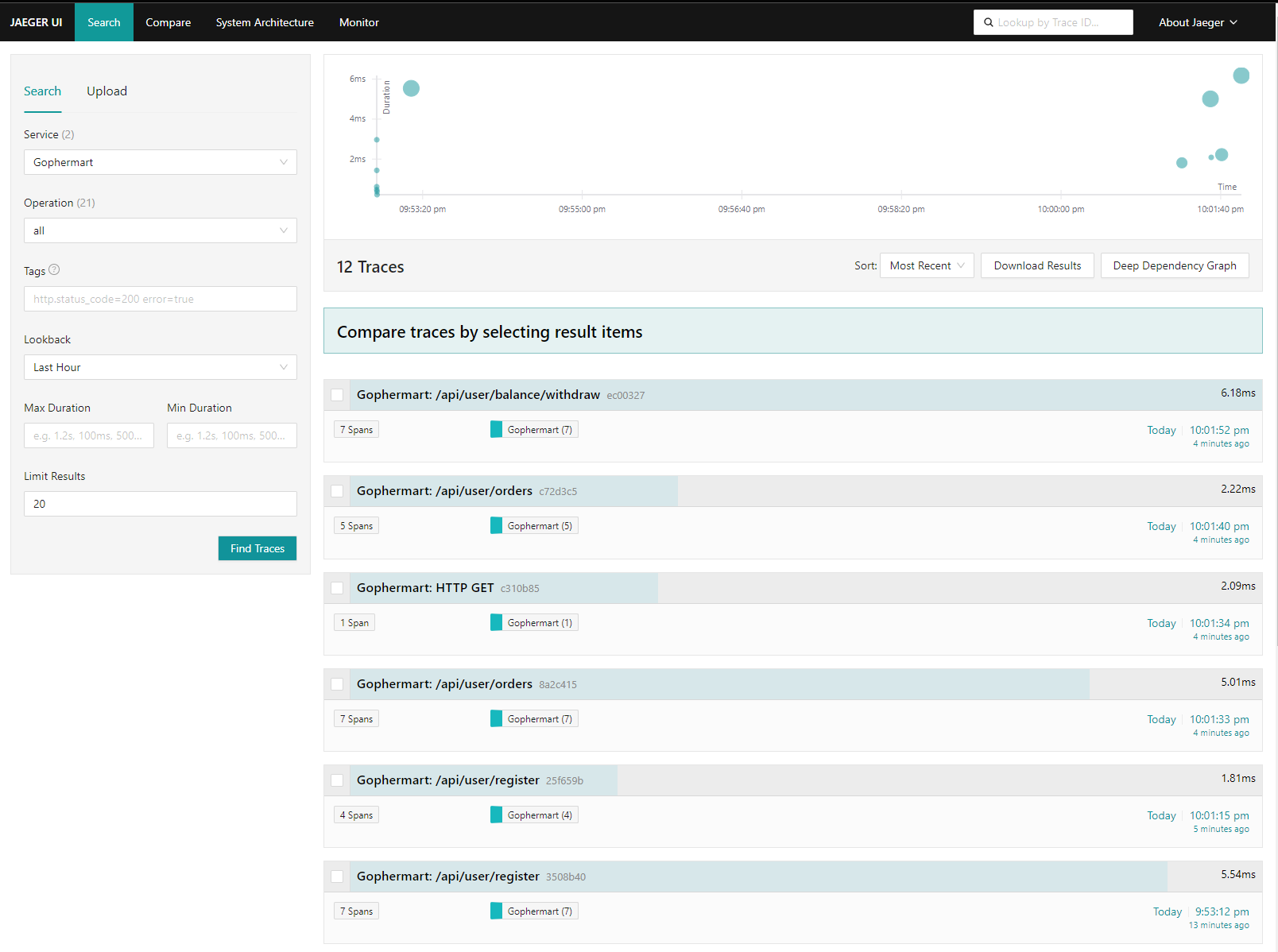Click the 6.18ms duration value
The height and width of the screenshot is (952, 1278).
pos(1238,393)
